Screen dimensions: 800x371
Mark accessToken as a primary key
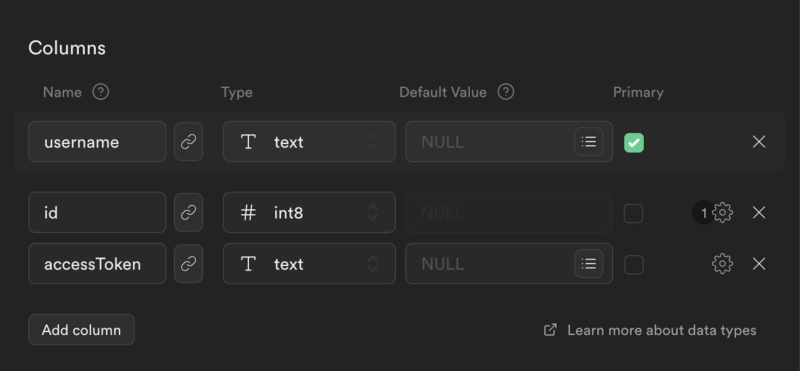(634, 264)
